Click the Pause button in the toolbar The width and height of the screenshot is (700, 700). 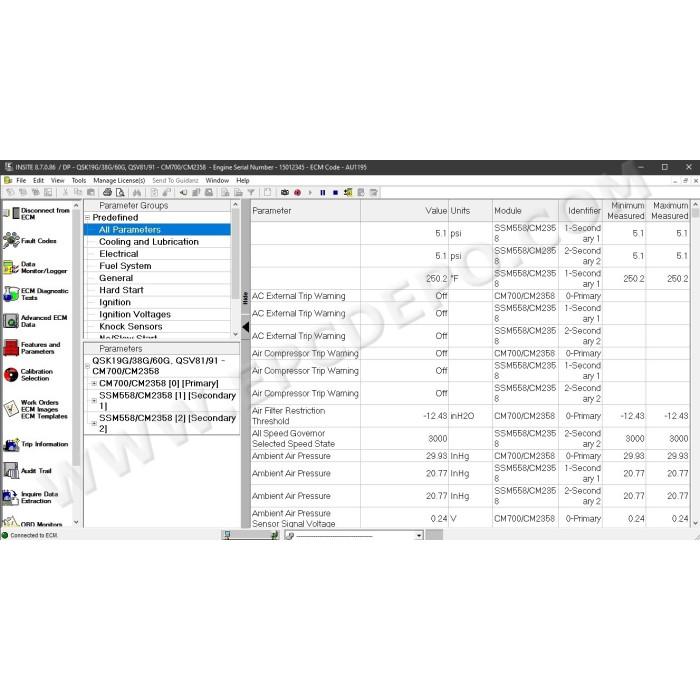(323, 192)
